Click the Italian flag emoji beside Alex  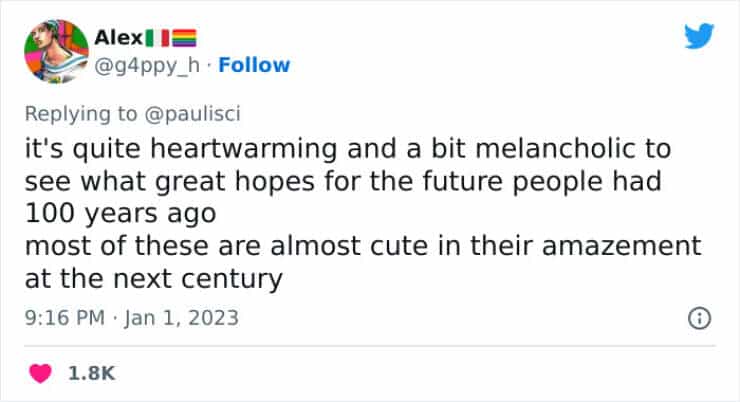(156, 39)
